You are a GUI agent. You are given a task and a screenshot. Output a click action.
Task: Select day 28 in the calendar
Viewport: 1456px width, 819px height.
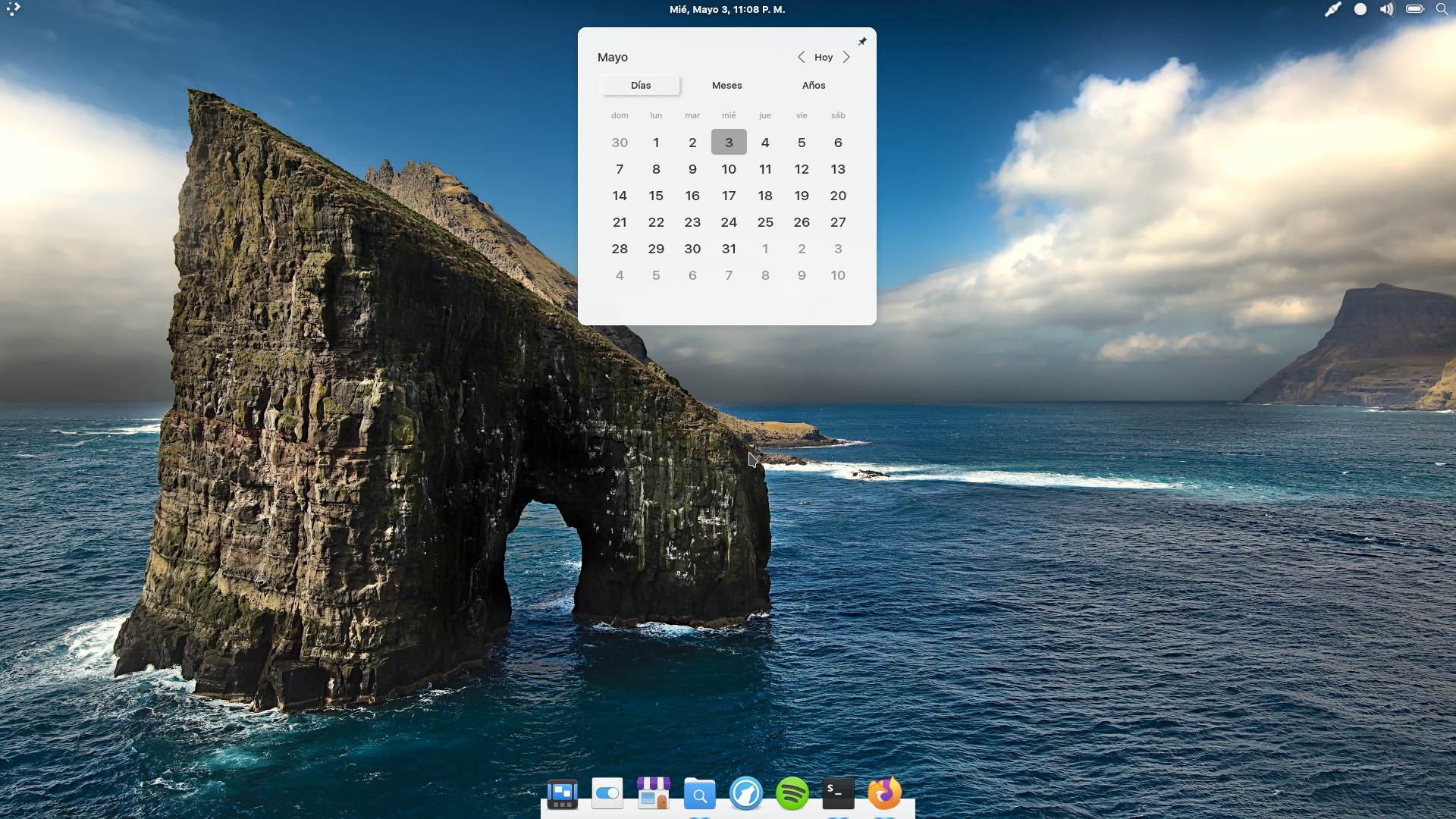(x=620, y=249)
